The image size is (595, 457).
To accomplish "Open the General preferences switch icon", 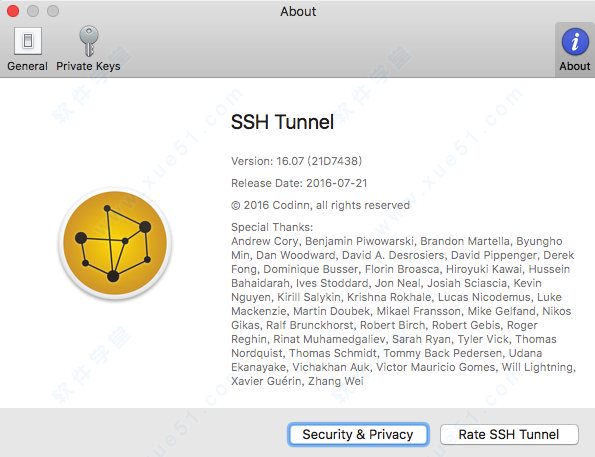I will [28, 41].
